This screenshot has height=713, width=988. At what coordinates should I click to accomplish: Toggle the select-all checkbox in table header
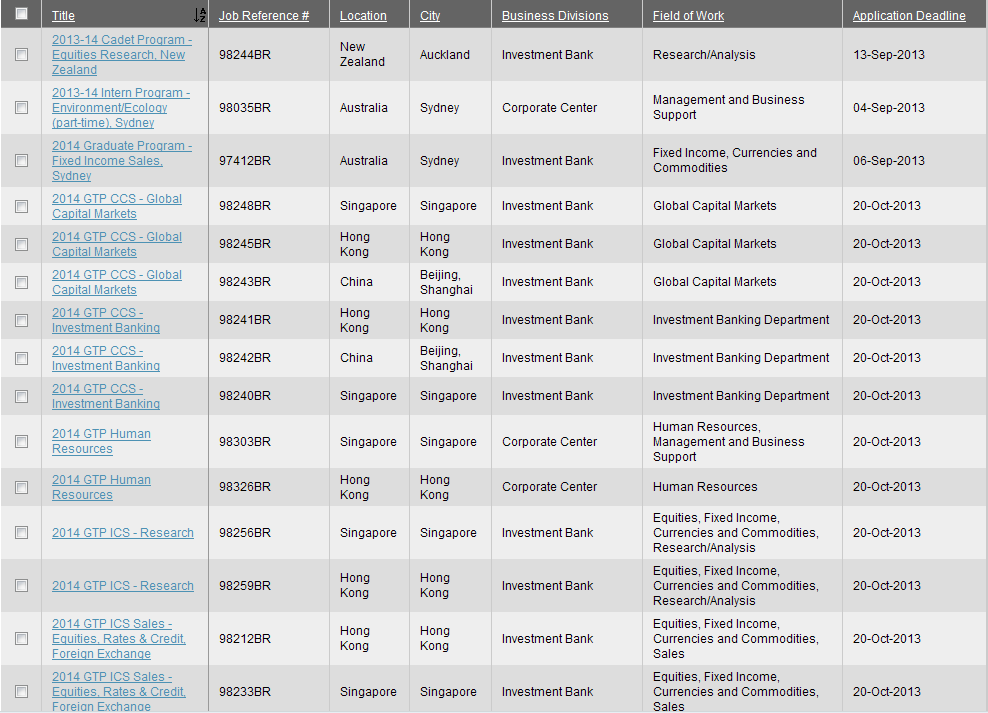(x=21, y=14)
